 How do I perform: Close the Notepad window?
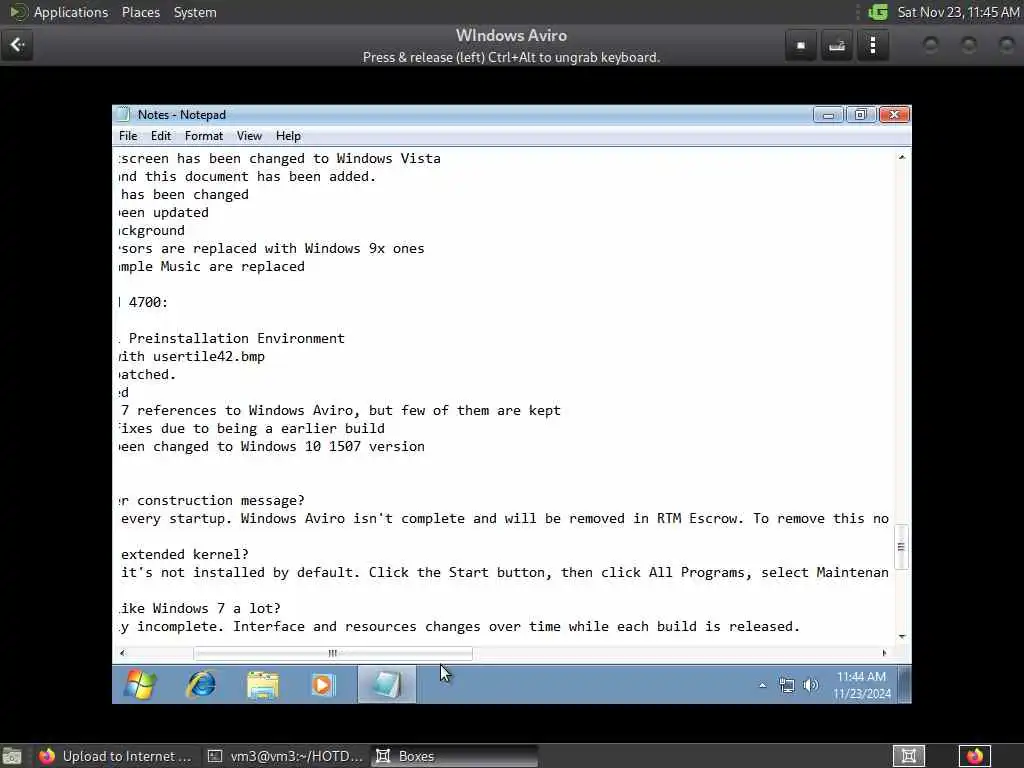(894, 115)
